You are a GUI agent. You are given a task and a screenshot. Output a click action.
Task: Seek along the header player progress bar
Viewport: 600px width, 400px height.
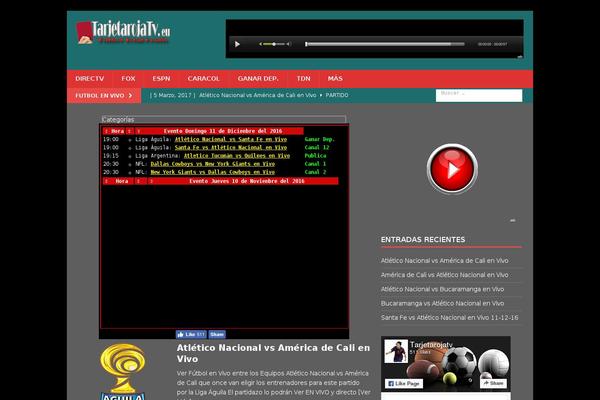[385, 44]
